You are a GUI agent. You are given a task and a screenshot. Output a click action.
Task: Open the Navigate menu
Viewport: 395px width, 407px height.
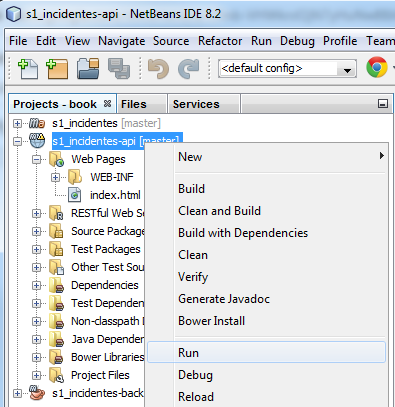coord(121,41)
